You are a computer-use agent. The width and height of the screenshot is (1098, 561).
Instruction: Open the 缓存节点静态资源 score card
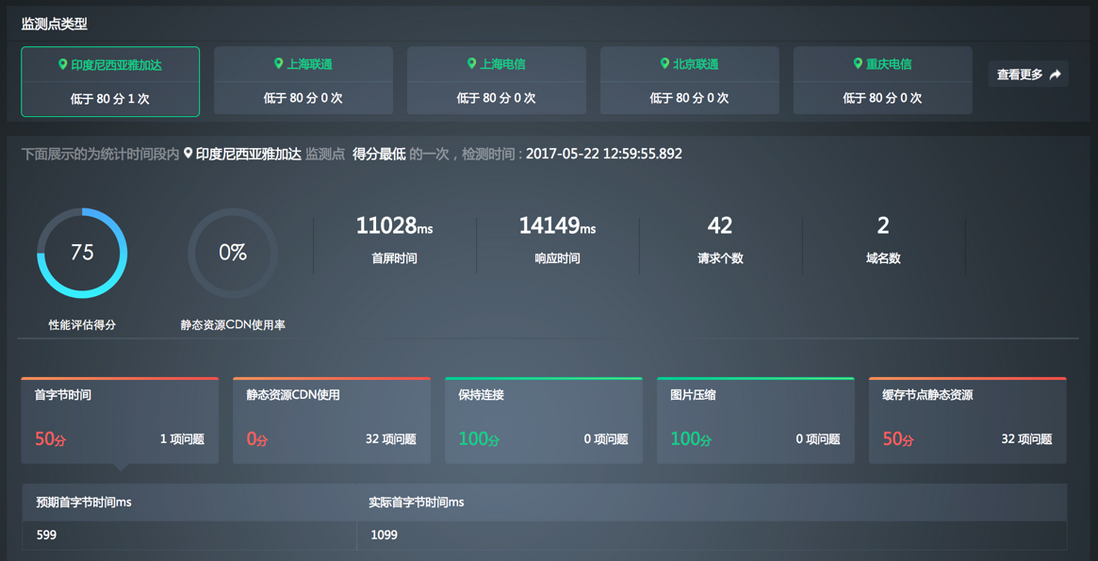(968, 420)
